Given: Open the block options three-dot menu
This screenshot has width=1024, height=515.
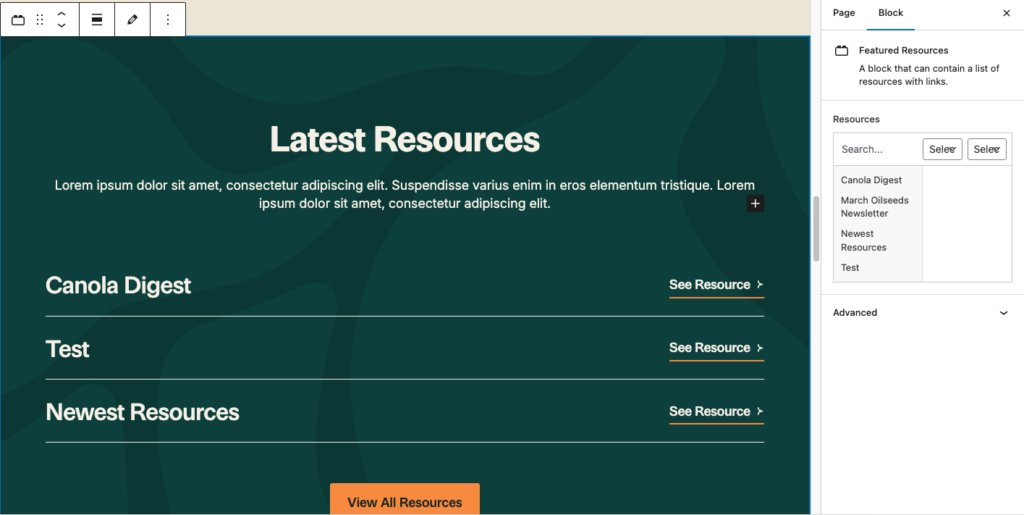Looking at the screenshot, I should click(167, 20).
